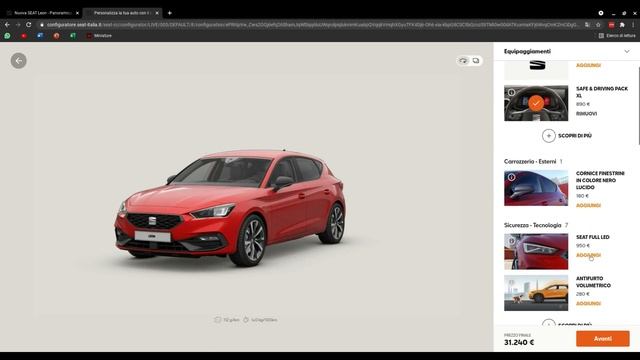Open a new browser tab
Screen dimensions: 640x360
click(169, 13)
